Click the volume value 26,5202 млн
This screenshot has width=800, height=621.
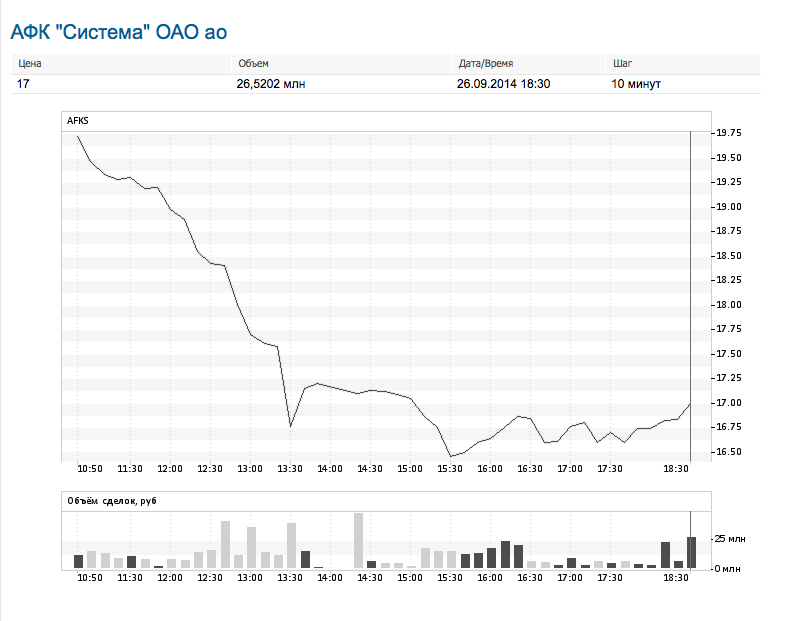[271, 84]
